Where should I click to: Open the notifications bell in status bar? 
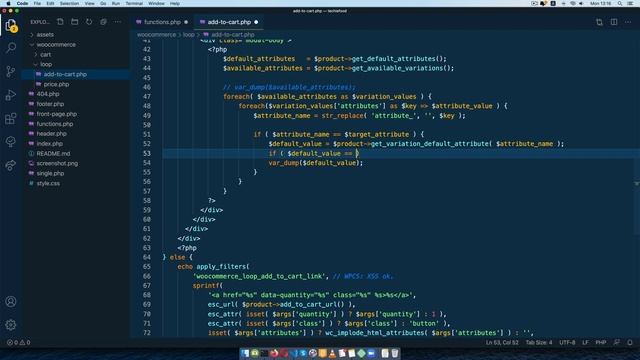pos(630,342)
